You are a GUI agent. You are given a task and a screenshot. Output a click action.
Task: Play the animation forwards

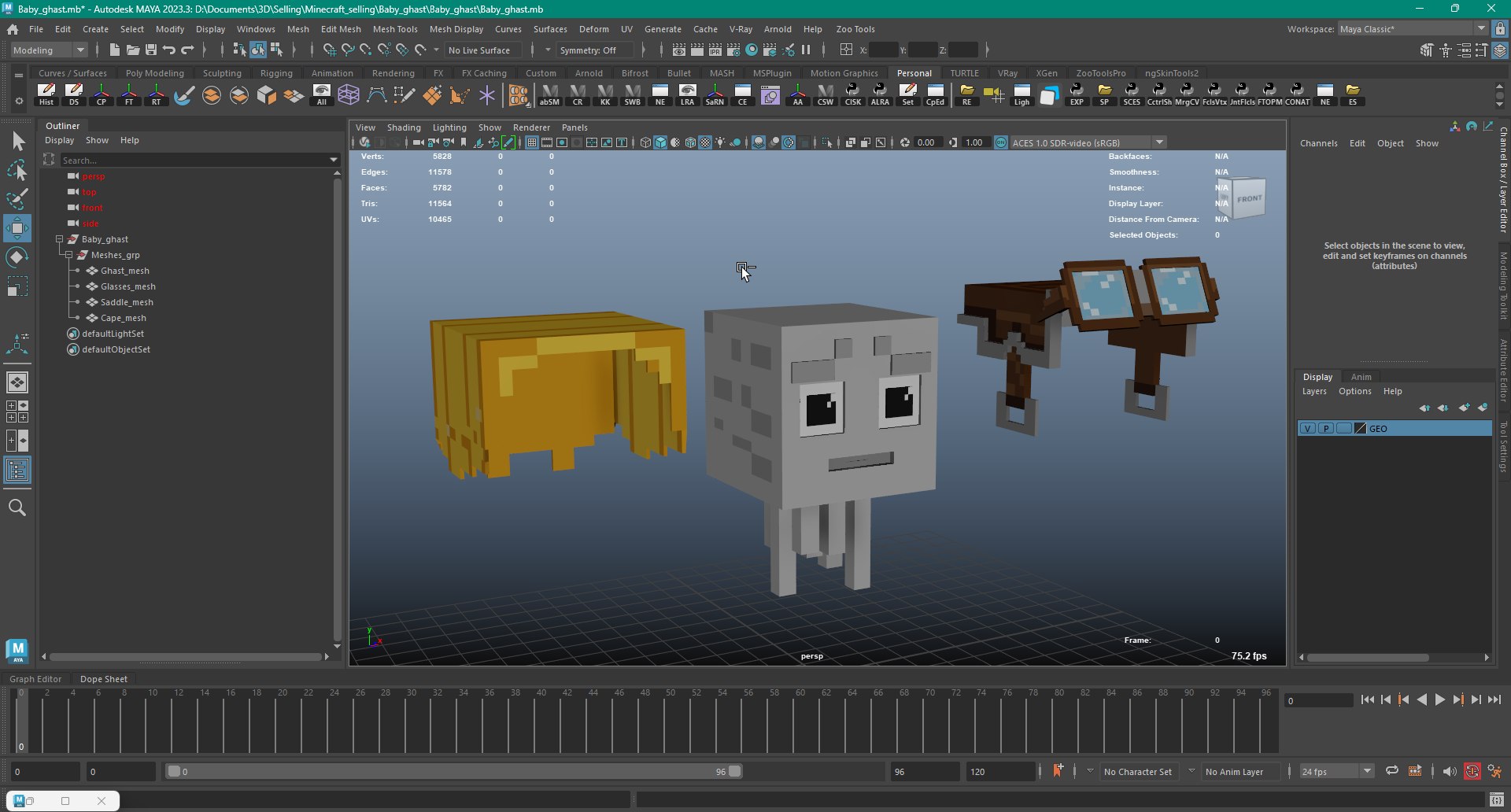coord(1439,699)
